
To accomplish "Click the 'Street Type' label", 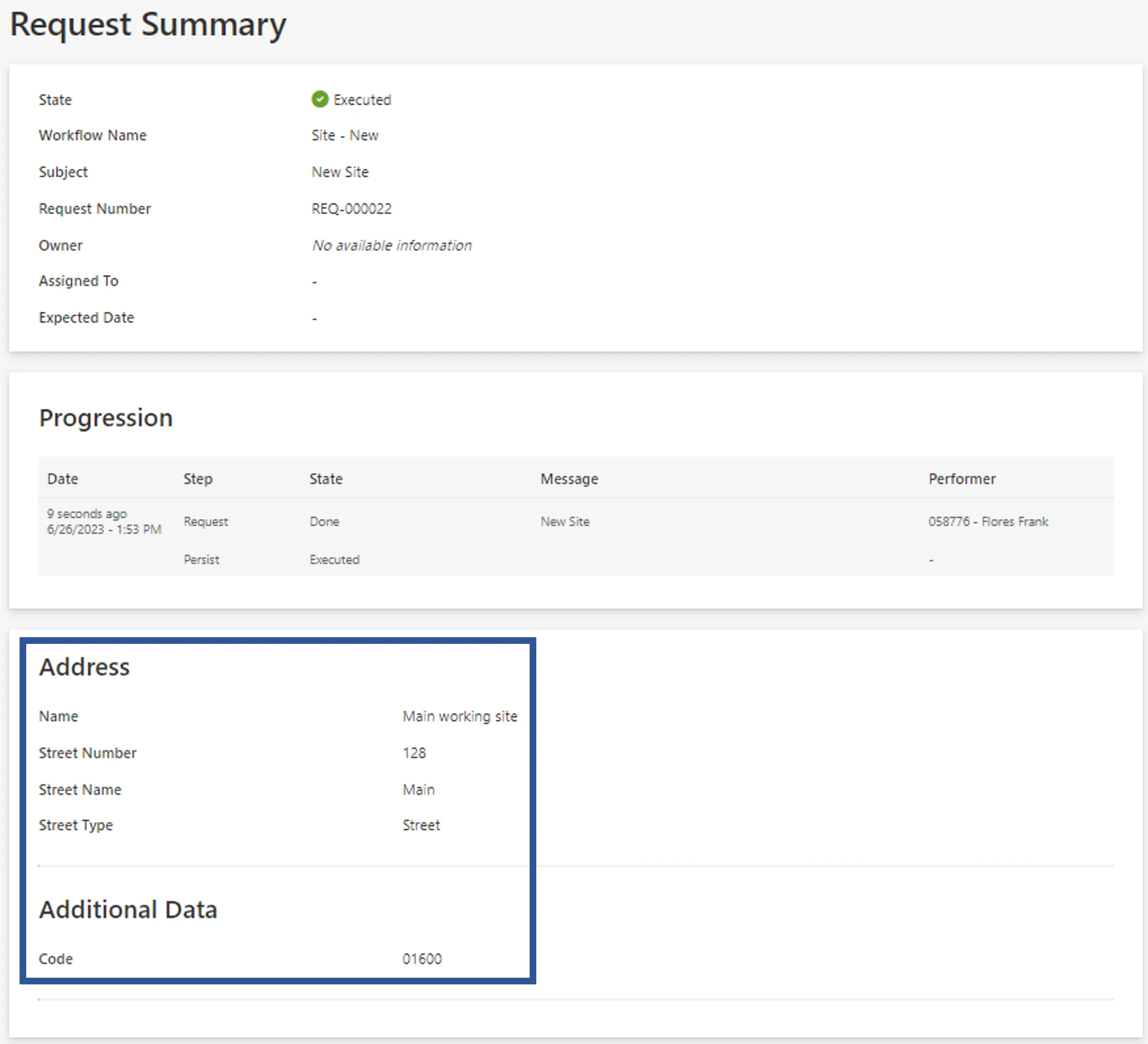I will [x=76, y=826].
